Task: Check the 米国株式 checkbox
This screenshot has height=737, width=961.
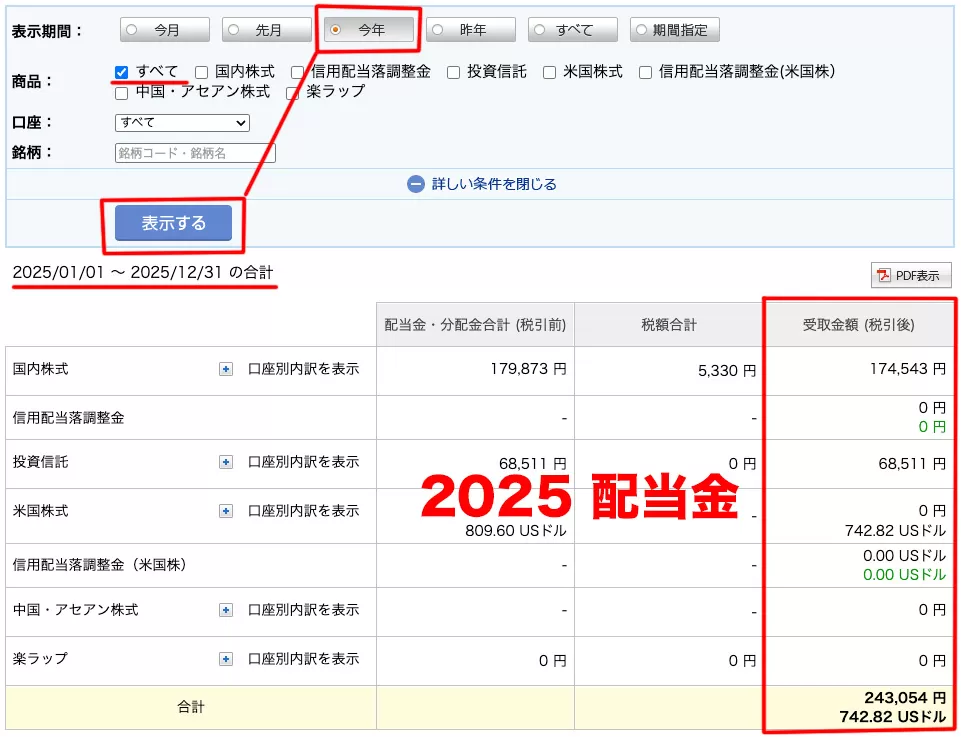Action: pos(549,71)
